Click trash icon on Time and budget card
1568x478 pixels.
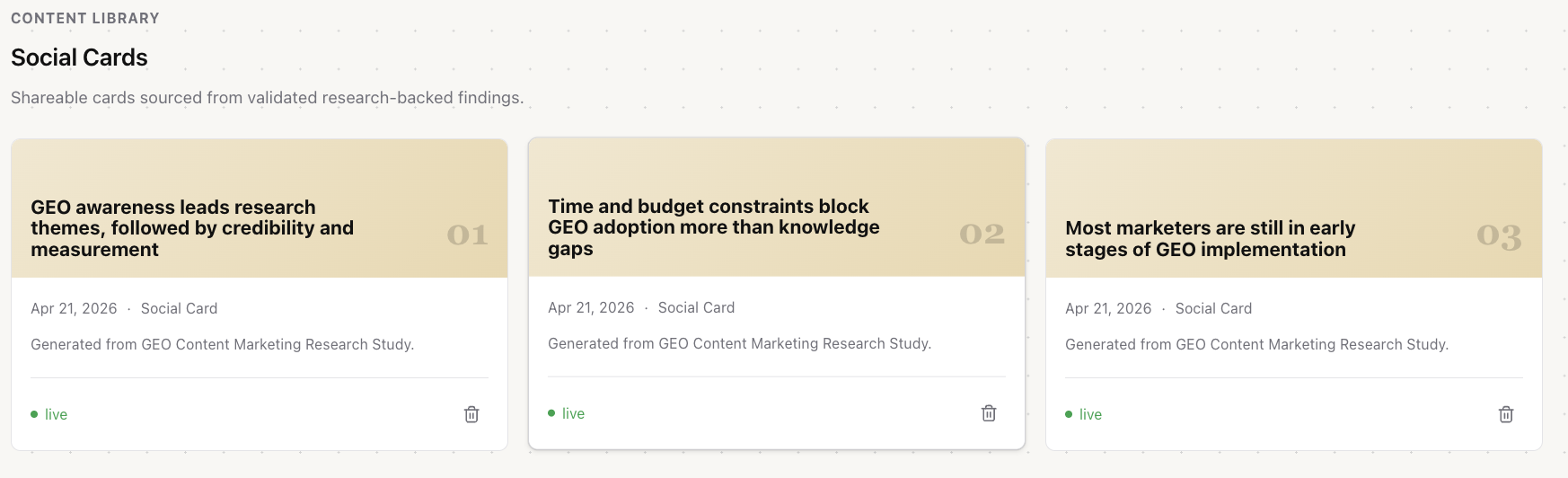[989, 413]
